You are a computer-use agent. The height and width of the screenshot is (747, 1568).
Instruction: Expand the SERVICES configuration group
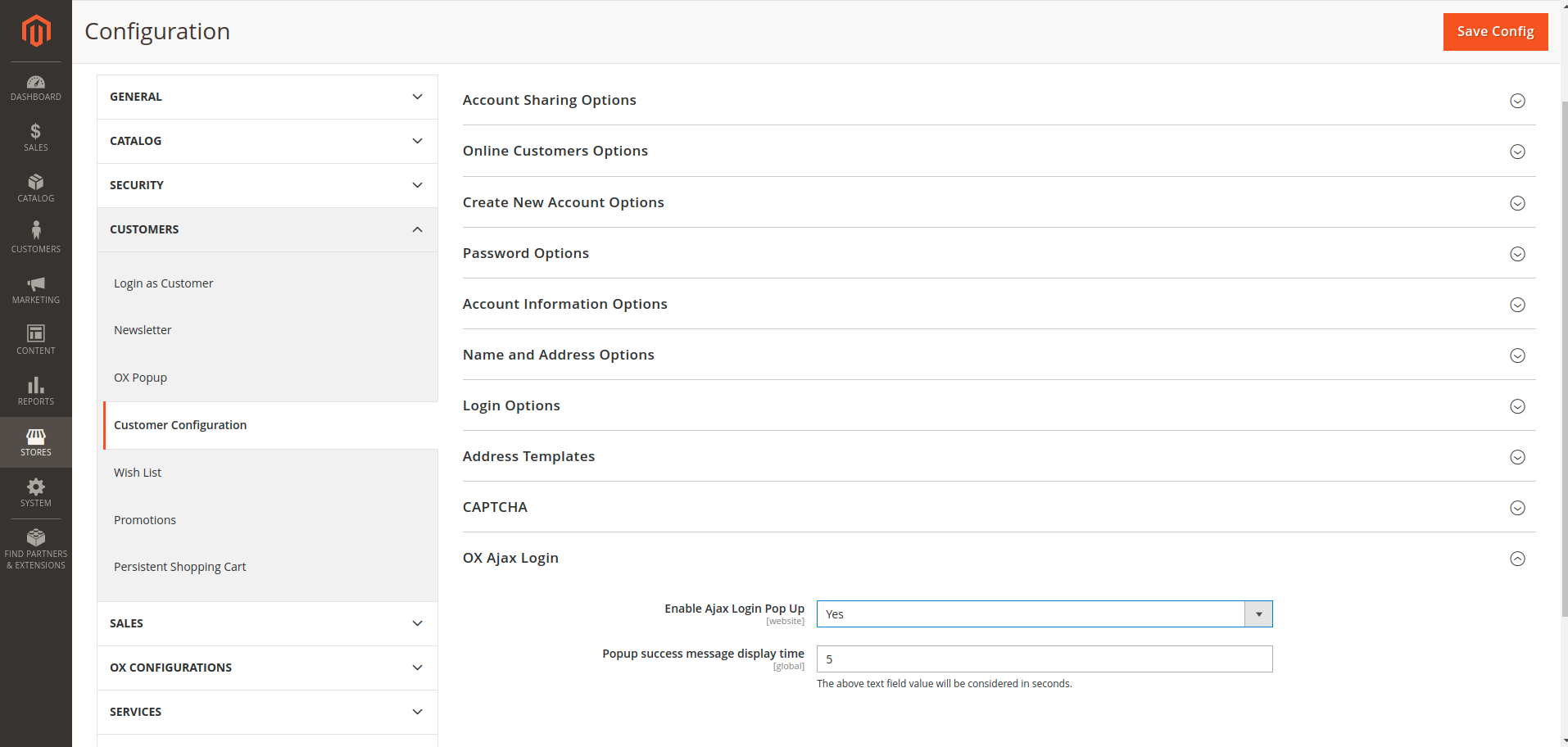(x=267, y=712)
